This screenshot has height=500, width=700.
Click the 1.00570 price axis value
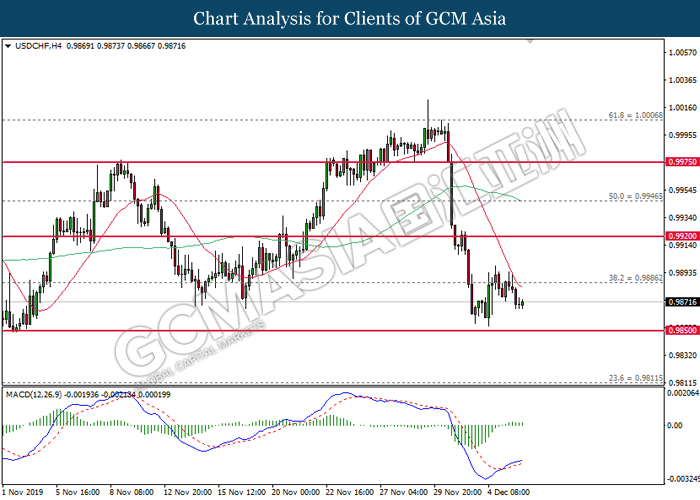683,53
